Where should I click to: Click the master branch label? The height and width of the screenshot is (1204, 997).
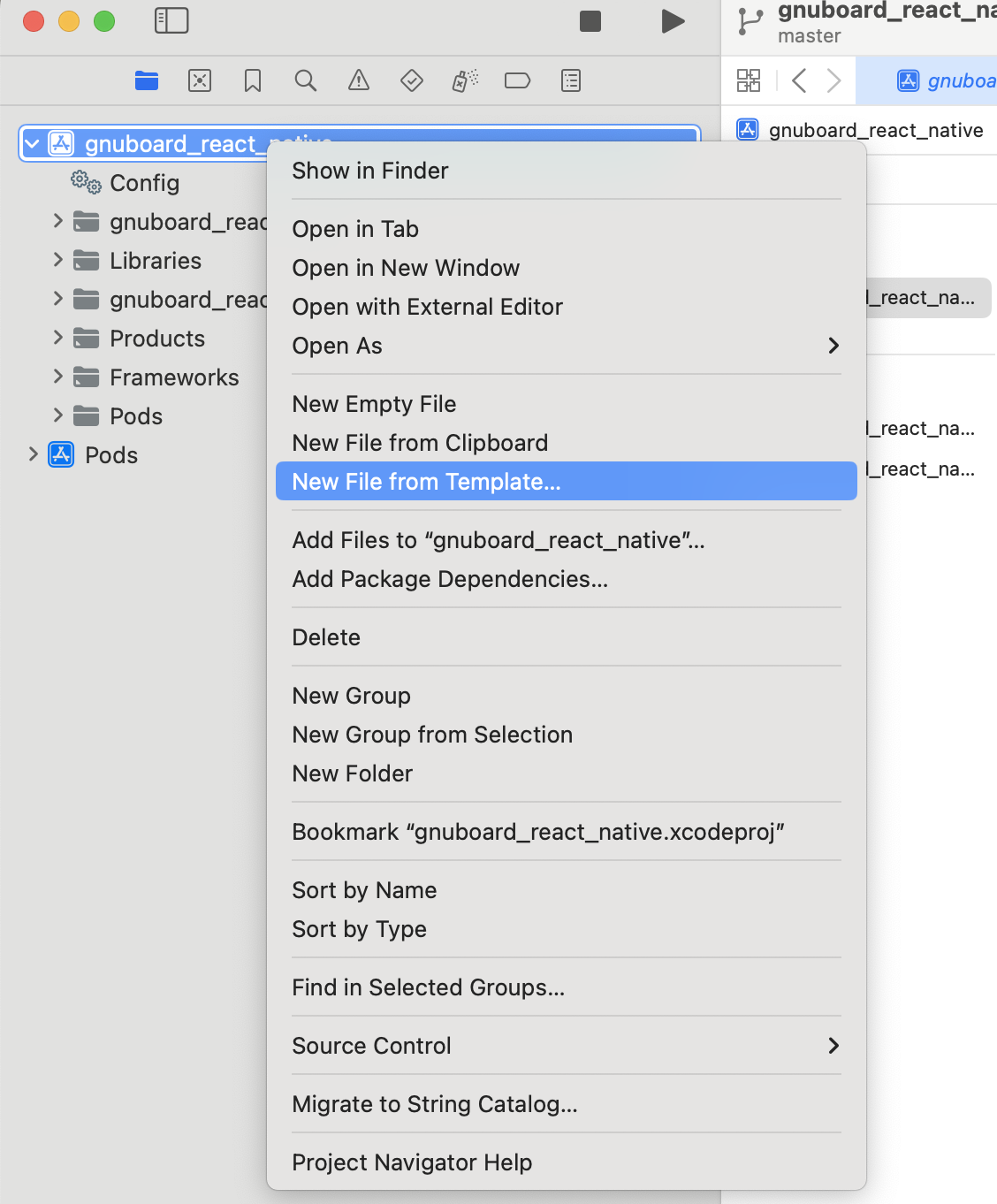coord(810,36)
